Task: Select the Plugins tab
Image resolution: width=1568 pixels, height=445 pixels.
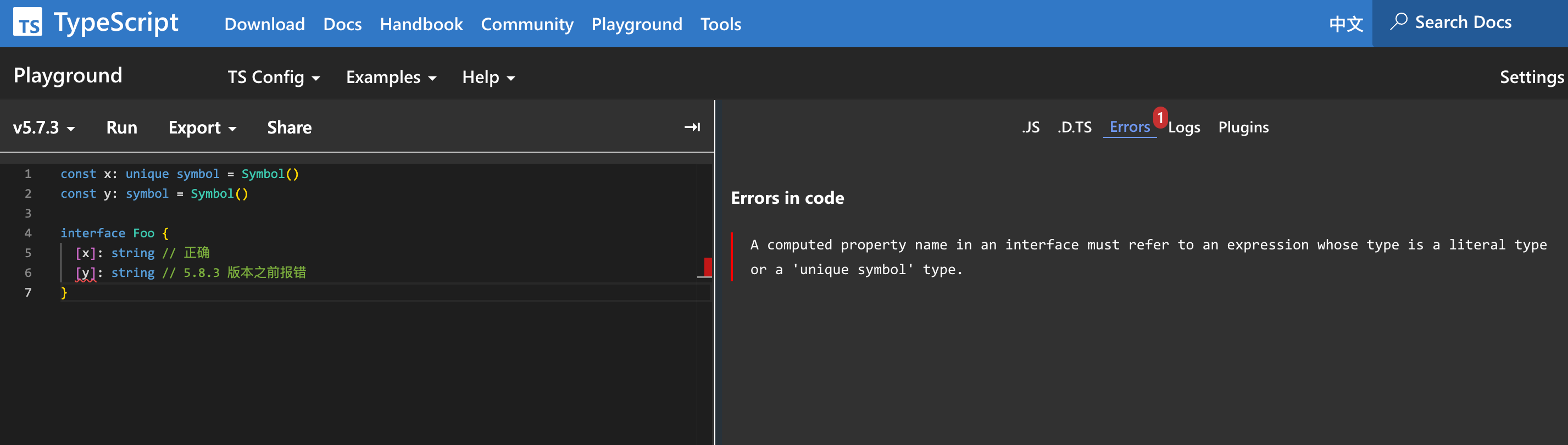Action: (1243, 127)
